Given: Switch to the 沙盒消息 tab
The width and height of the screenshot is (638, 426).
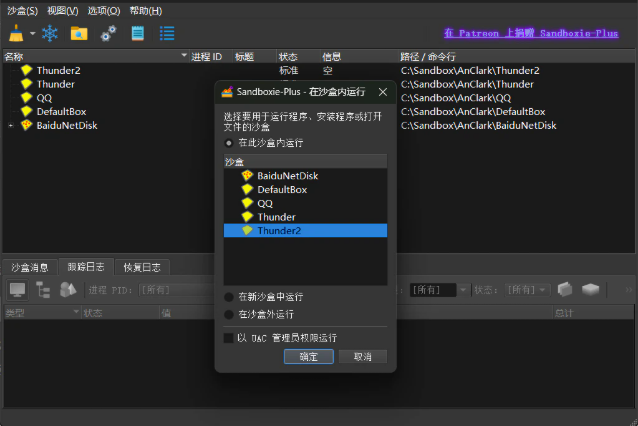Looking at the screenshot, I should tap(30, 267).
